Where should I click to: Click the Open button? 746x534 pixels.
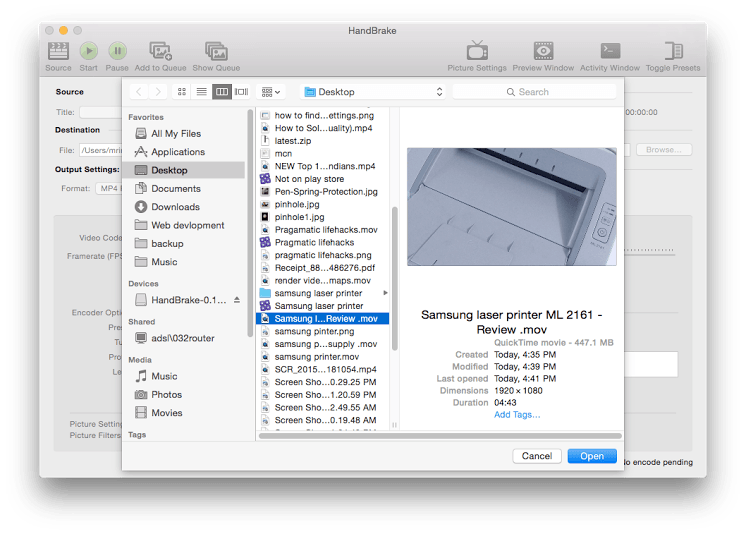pyautogui.click(x=592, y=456)
